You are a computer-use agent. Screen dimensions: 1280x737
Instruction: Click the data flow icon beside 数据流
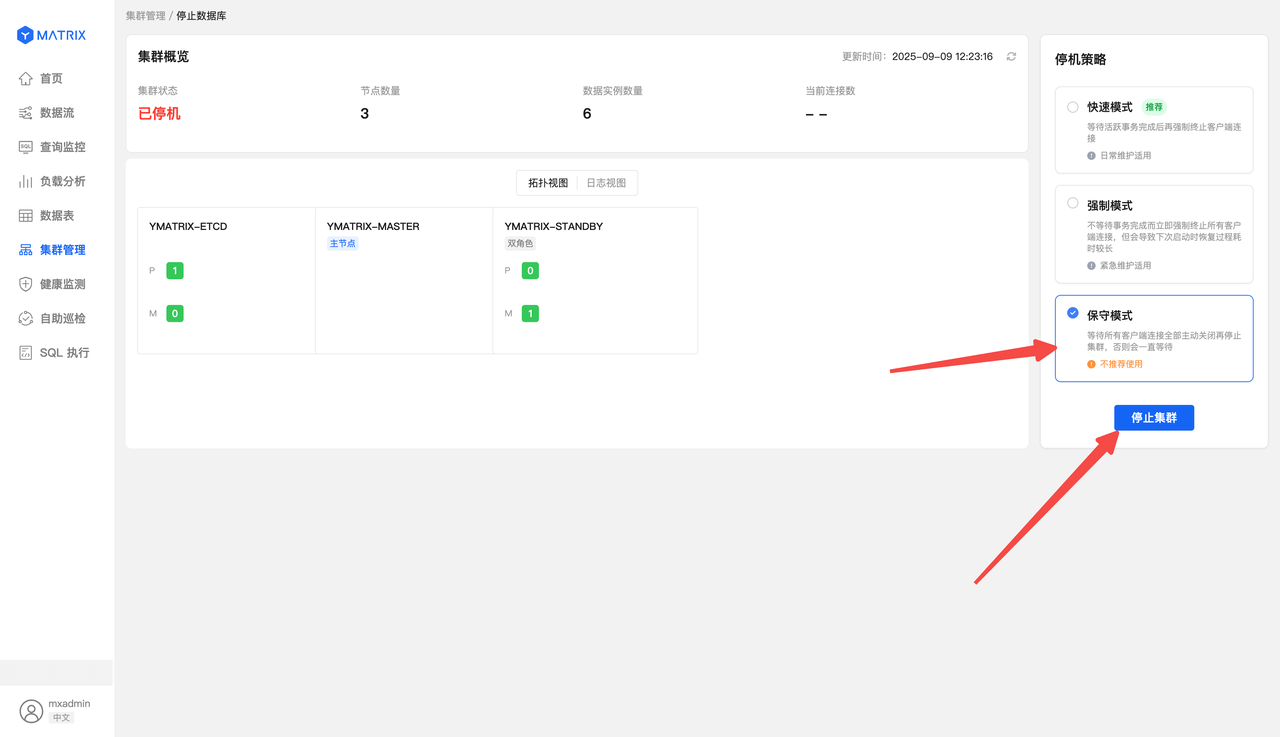26,113
